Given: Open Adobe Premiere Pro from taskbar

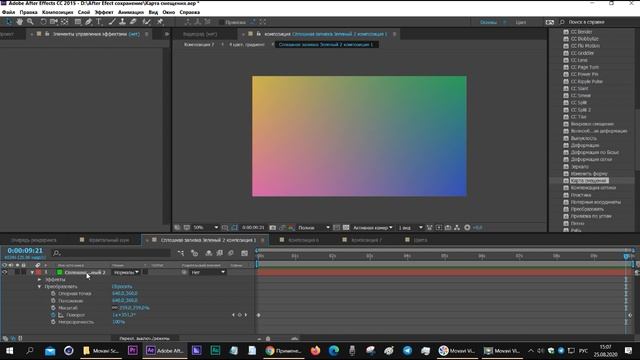Looking at the screenshot, I should [133, 351].
